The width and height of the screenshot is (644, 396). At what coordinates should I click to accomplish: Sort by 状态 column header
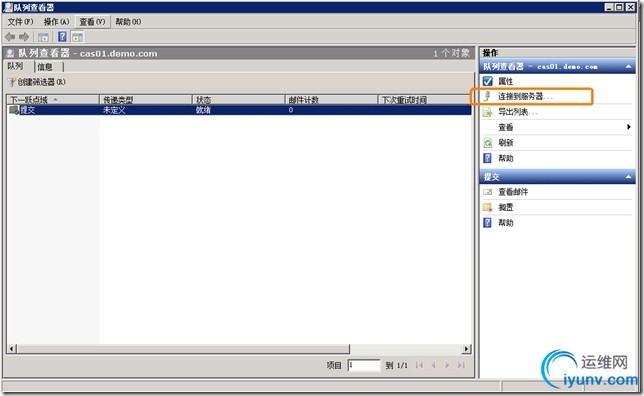pos(239,99)
